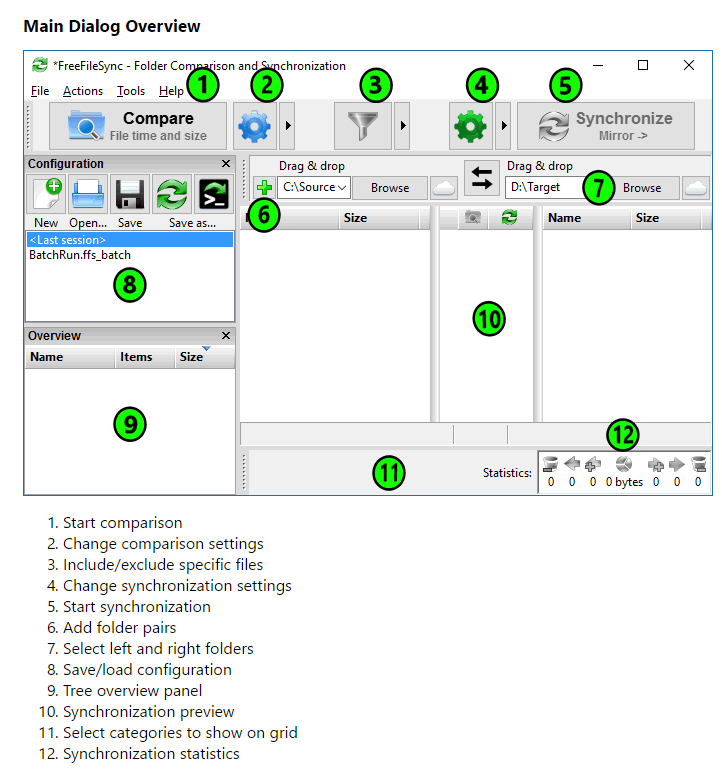Image resolution: width=722 pixels, height=776 pixels.
Task: Click Save as sync-job green arrows icon
Action: click(172, 194)
